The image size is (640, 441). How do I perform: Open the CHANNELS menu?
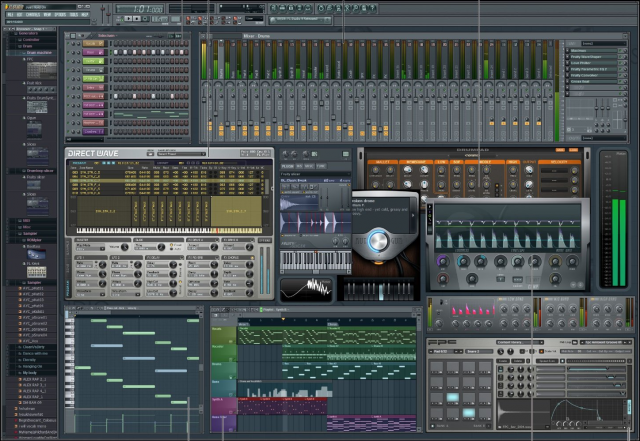pyautogui.click(x=33, y=15)
